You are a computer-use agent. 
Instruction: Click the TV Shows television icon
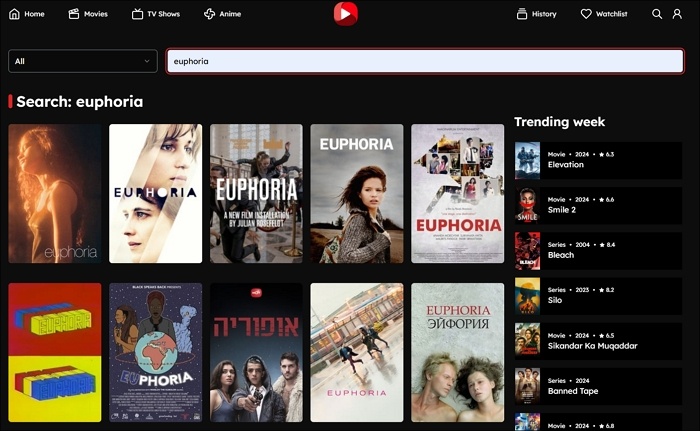click(138, 14)
